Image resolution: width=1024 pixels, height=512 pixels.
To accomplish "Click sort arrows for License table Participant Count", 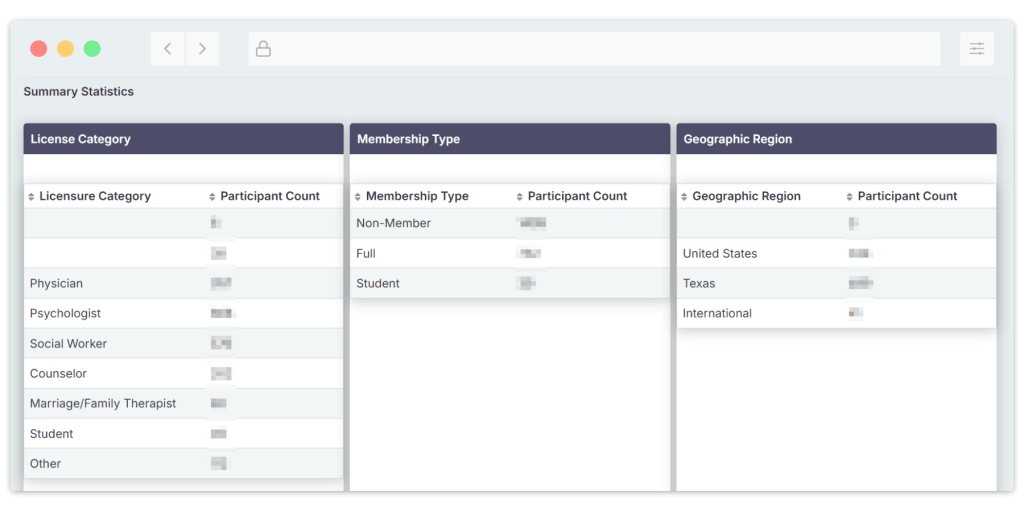I will coord(212,197).
